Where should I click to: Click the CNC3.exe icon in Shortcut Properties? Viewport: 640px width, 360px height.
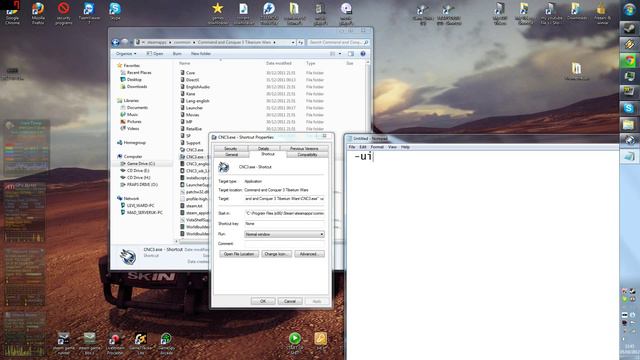[x=224, y=167]
